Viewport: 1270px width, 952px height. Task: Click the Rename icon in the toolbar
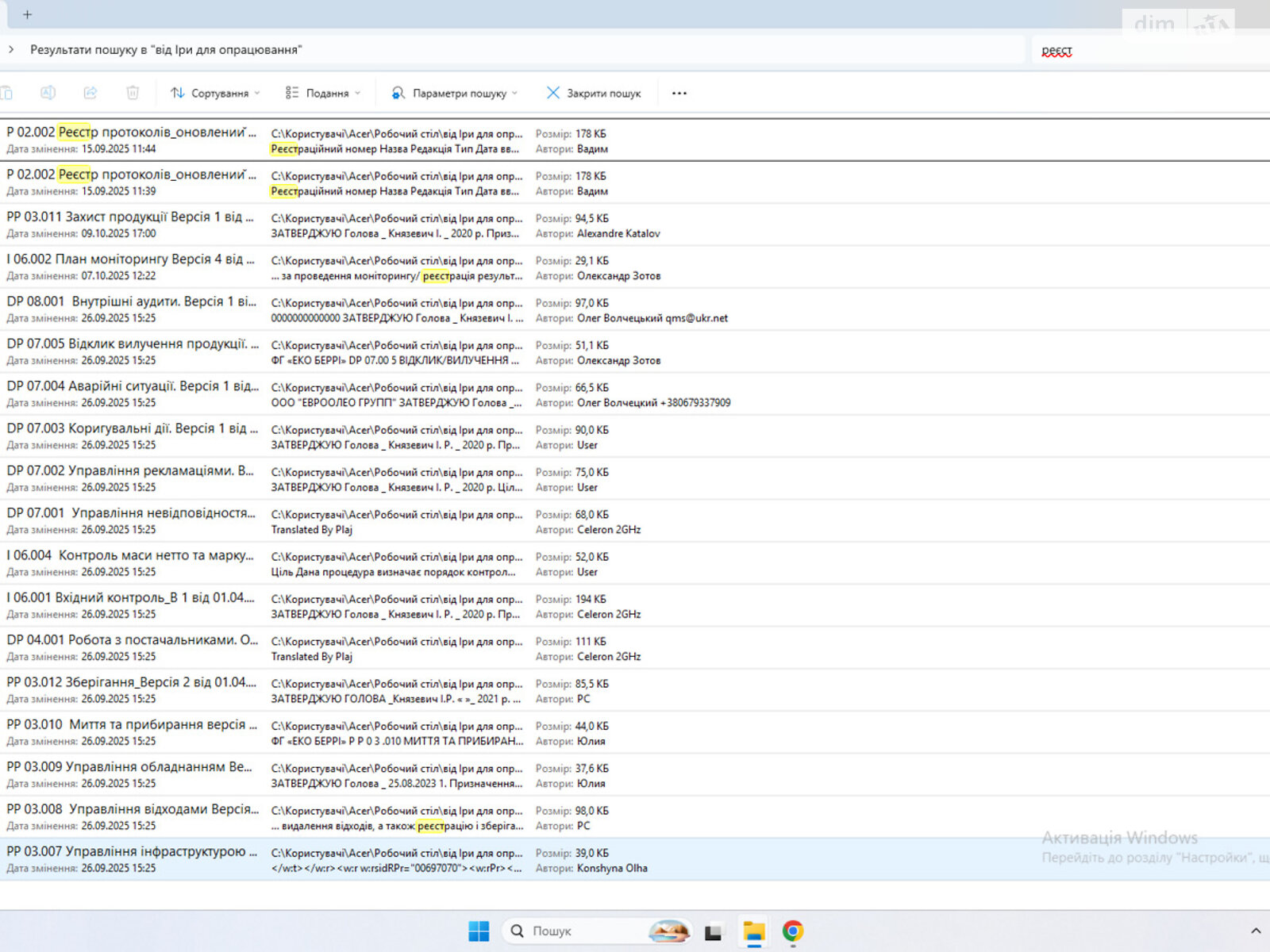pos(48,93)
